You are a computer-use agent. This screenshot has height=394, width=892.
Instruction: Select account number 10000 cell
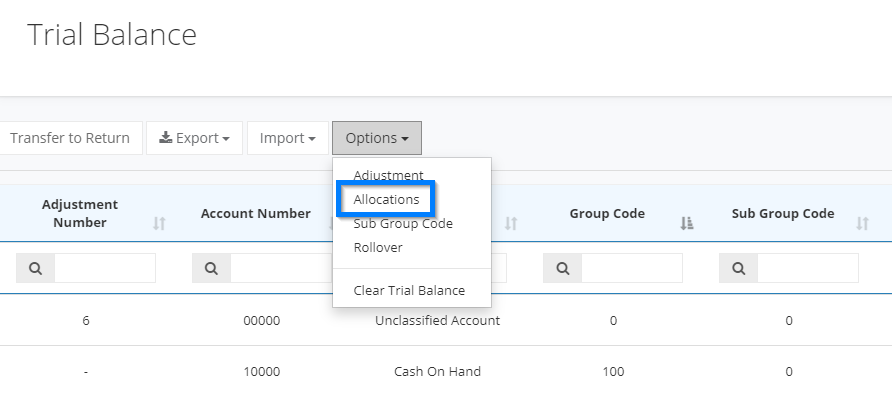coord(262,371)
